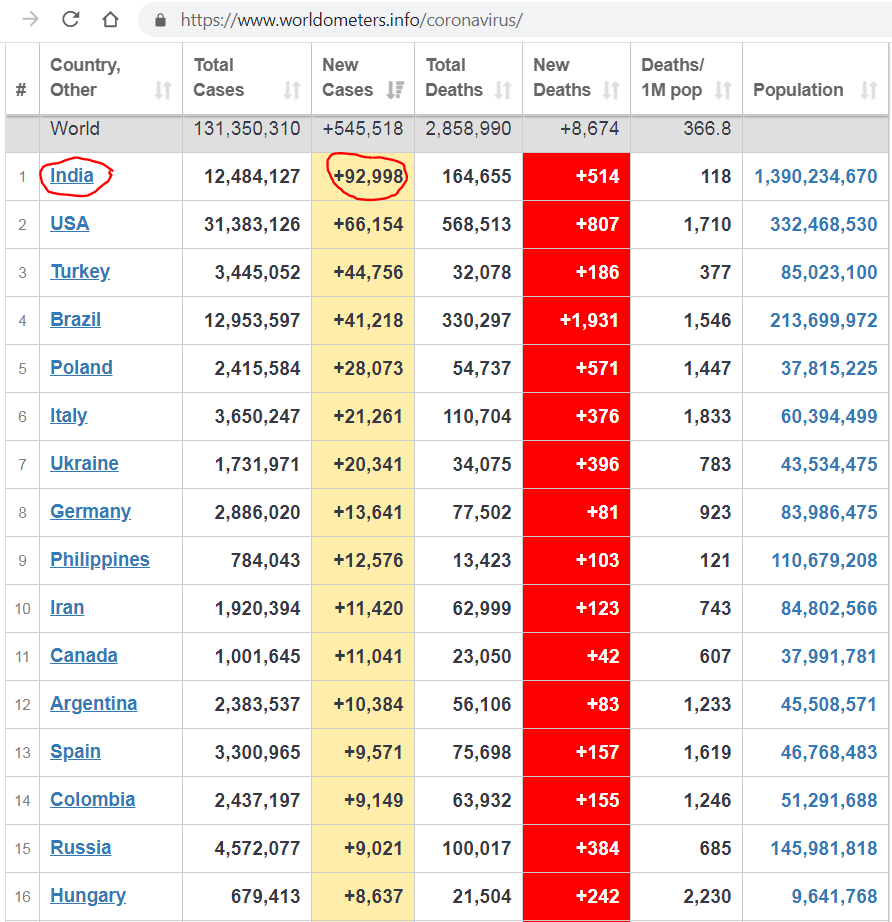Click Iran population 84,802,566 link
Image resolution: width=892 pixels, height=922 pixels.
tap(828, 609)
